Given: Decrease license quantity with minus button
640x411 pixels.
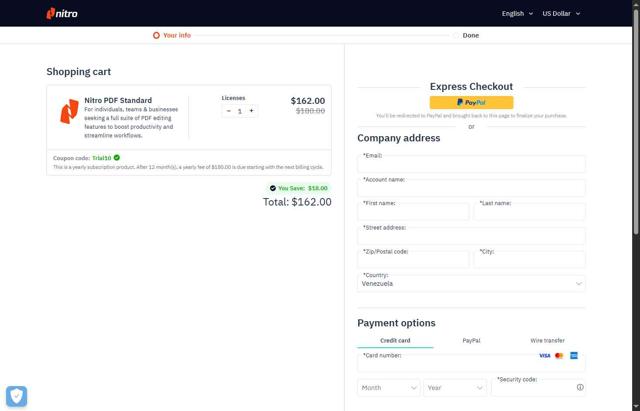Looking at the screenshot, I should pos(229,111).
